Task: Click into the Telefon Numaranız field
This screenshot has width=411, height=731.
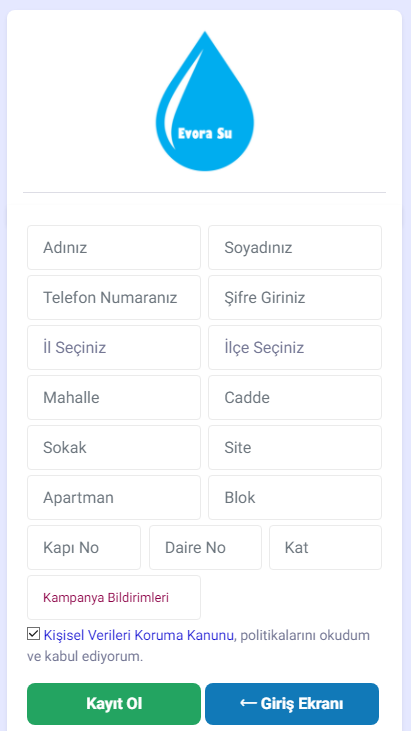Action: 114,297
